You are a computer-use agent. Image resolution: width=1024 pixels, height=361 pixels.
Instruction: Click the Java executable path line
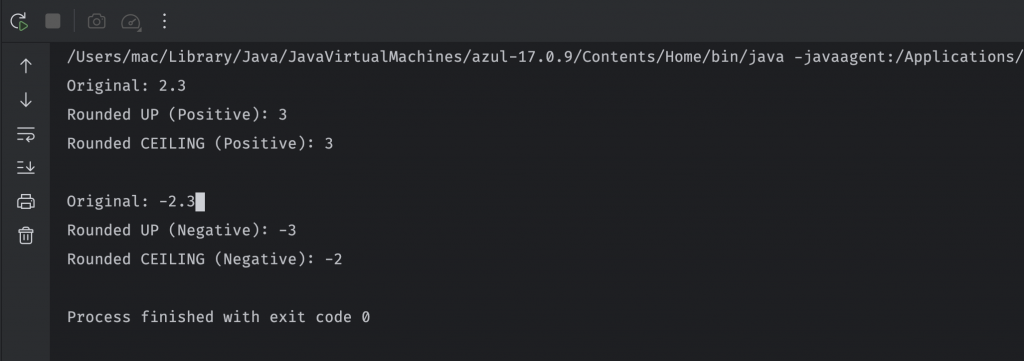(x=545, y=57)
